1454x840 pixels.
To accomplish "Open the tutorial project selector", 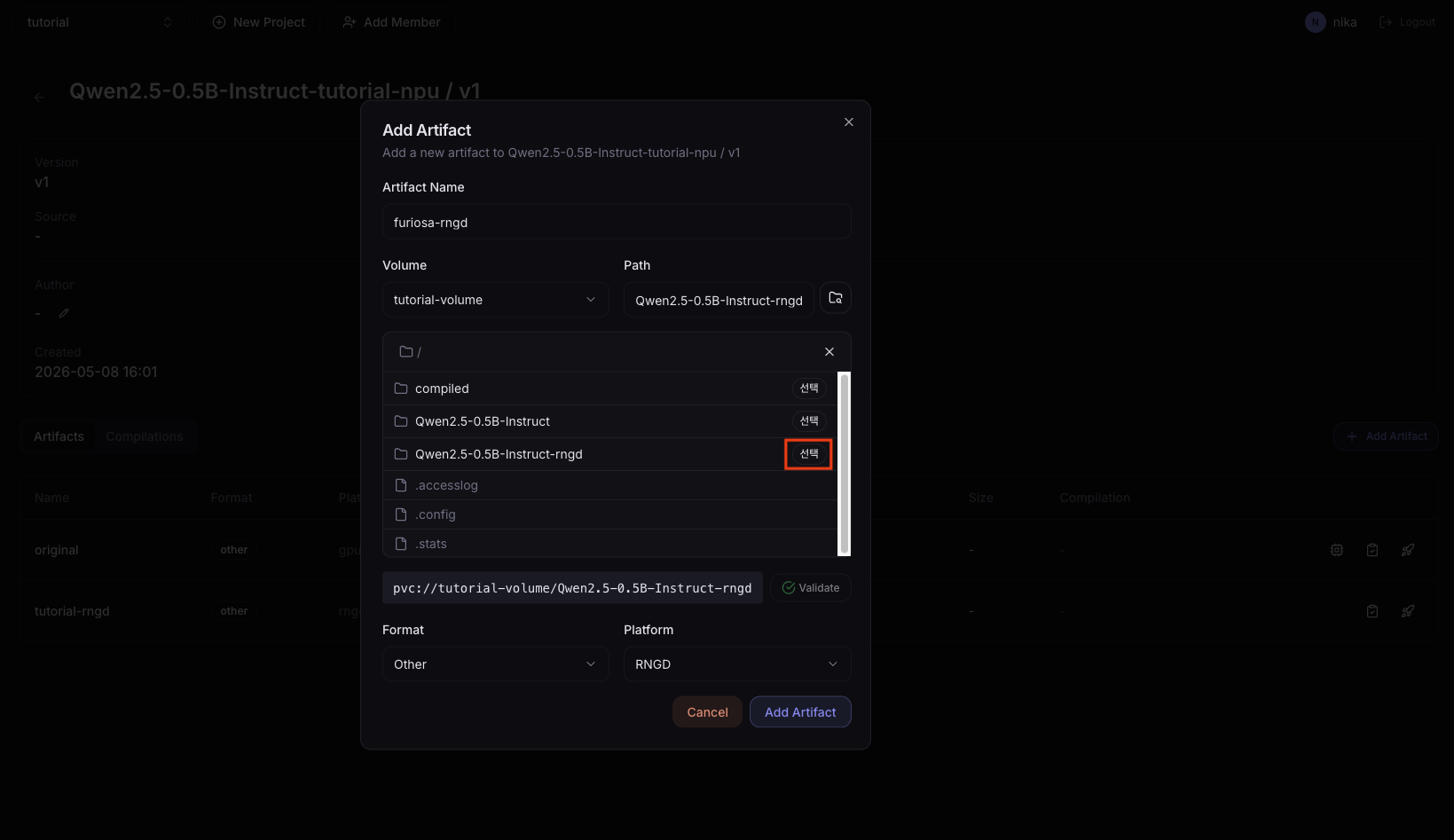I will [x=99, y=22].
